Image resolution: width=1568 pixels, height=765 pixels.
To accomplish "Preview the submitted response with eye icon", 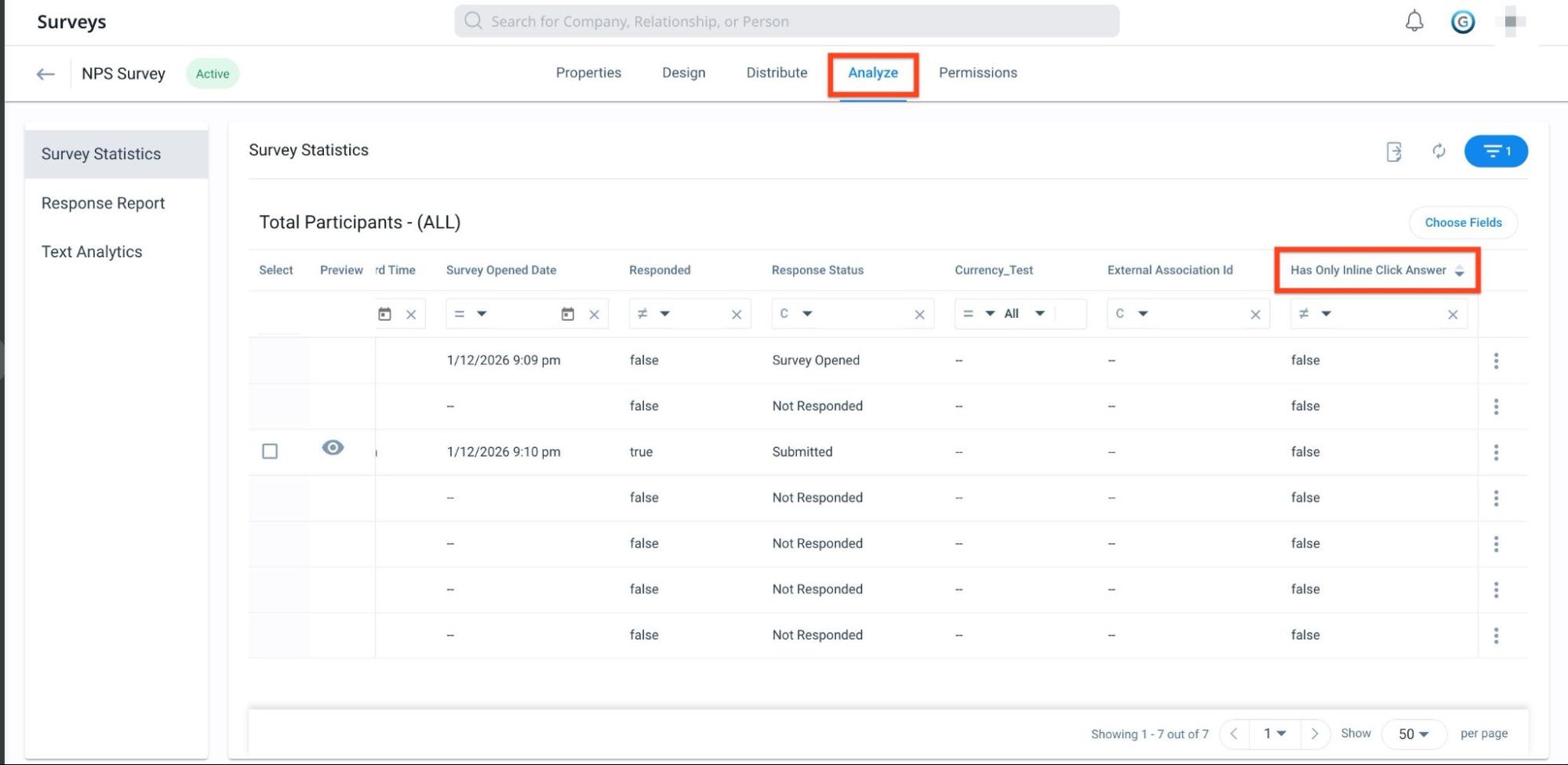I will [x=333, y=448].
